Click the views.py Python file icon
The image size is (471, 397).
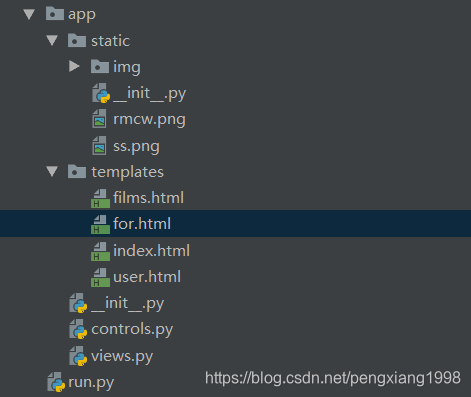(78, 356)
